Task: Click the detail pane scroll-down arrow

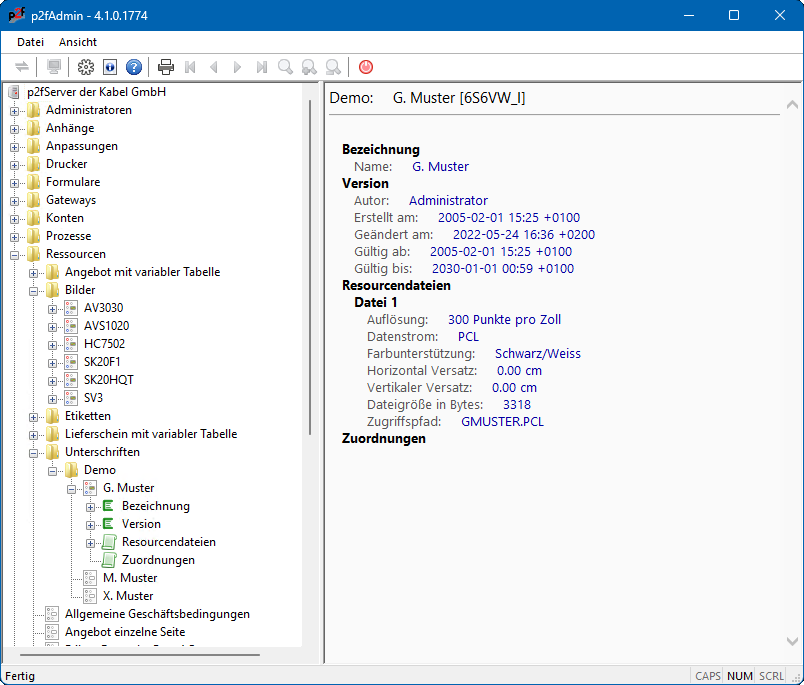Action: coord(792,641)
